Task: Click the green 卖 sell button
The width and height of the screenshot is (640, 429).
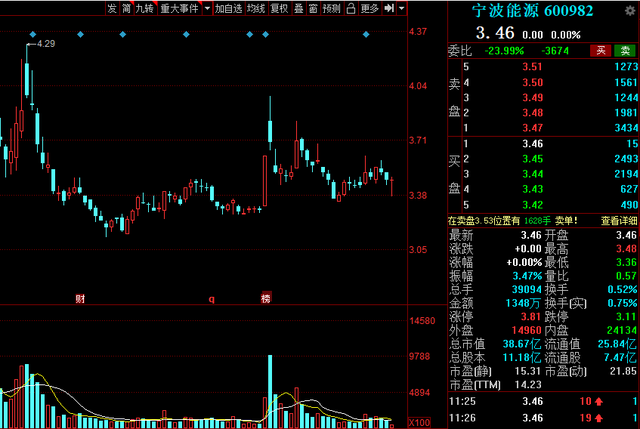Action: 625,51
